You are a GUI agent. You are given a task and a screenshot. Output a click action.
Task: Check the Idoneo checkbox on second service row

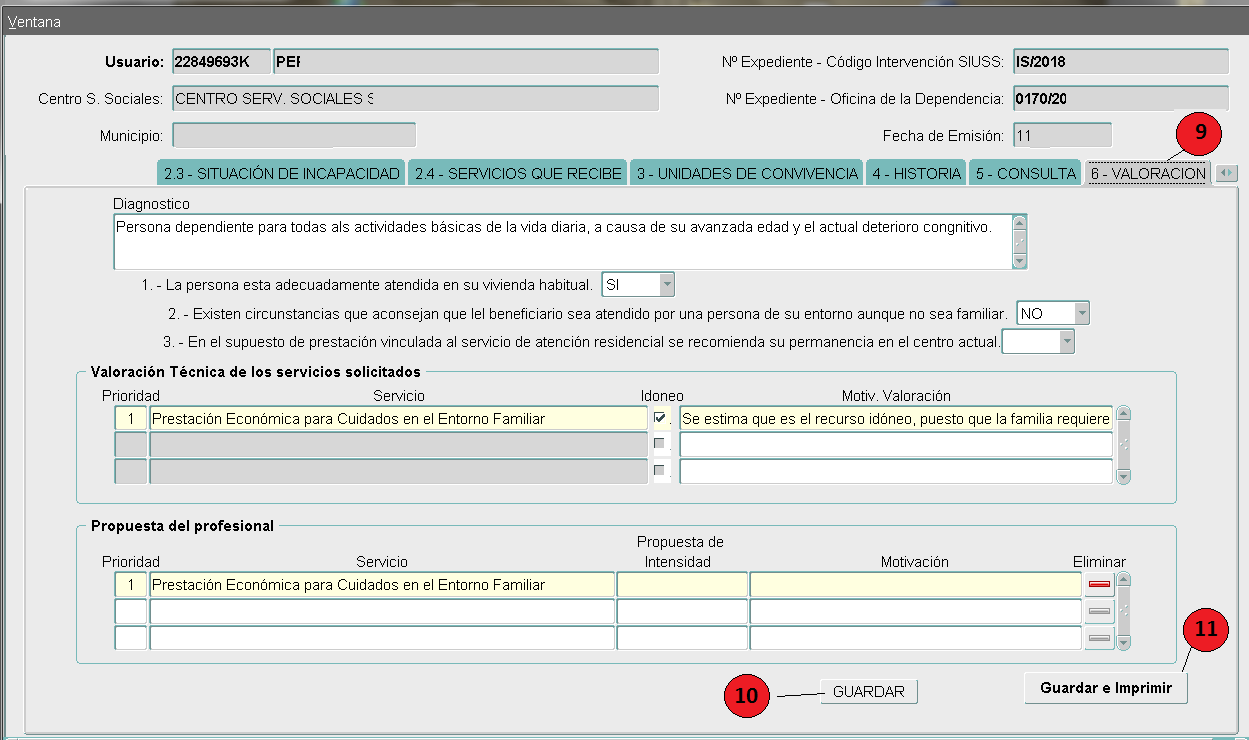[x=660, y=444]
